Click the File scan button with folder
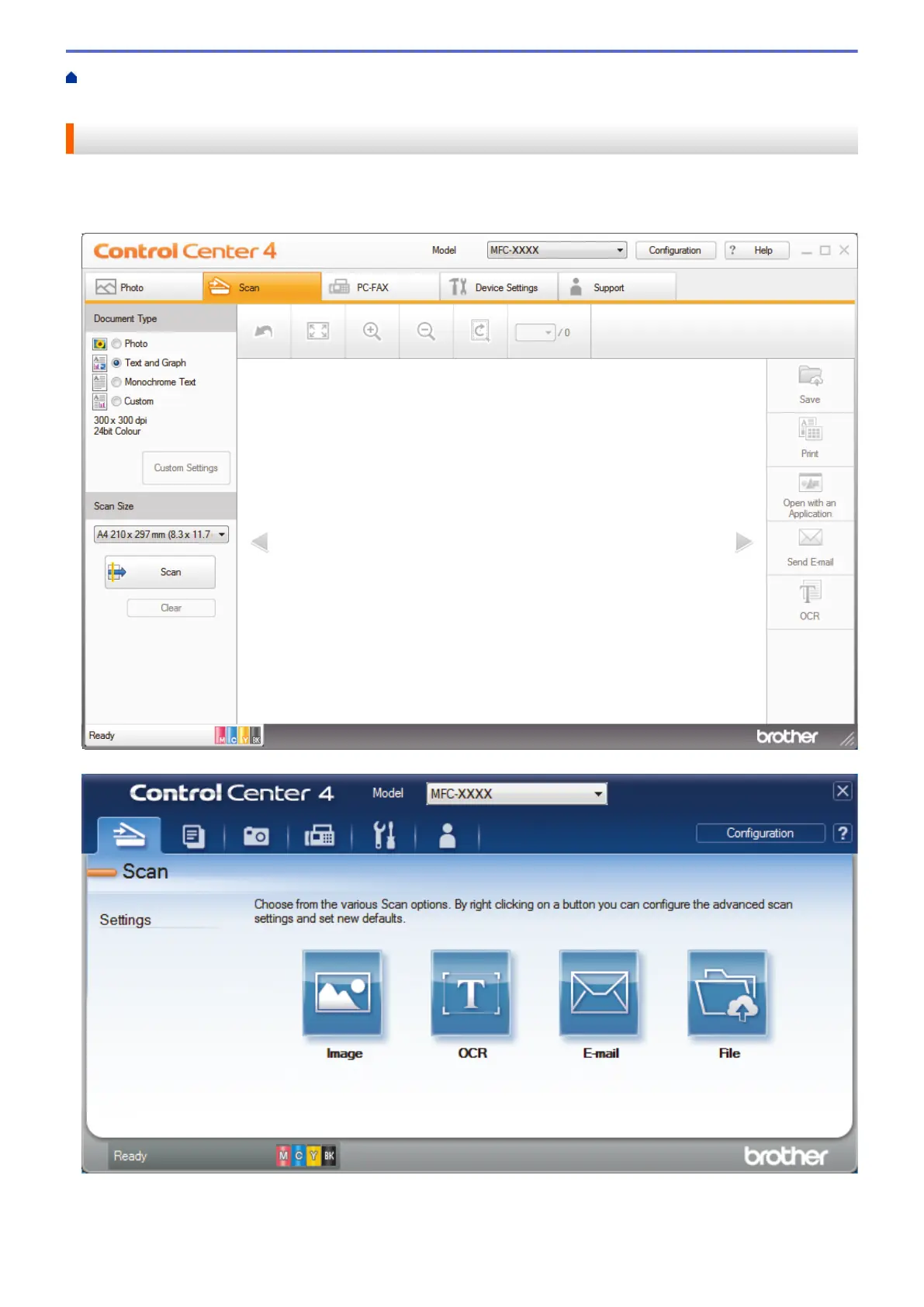 [x=728, y=993]
